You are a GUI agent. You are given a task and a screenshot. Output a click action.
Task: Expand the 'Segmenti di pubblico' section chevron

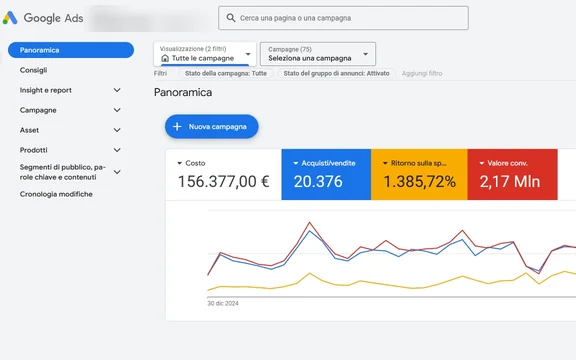tap(117, 172)
